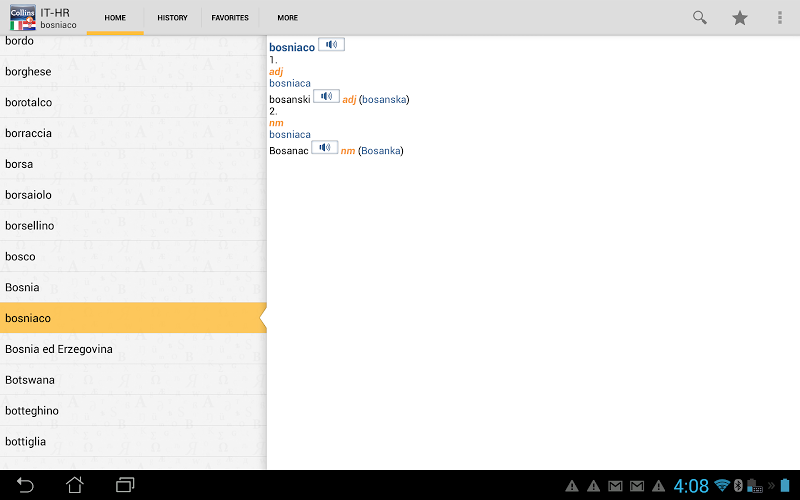
Task: Tap the Android home button
Action: [x=74, y=485]
